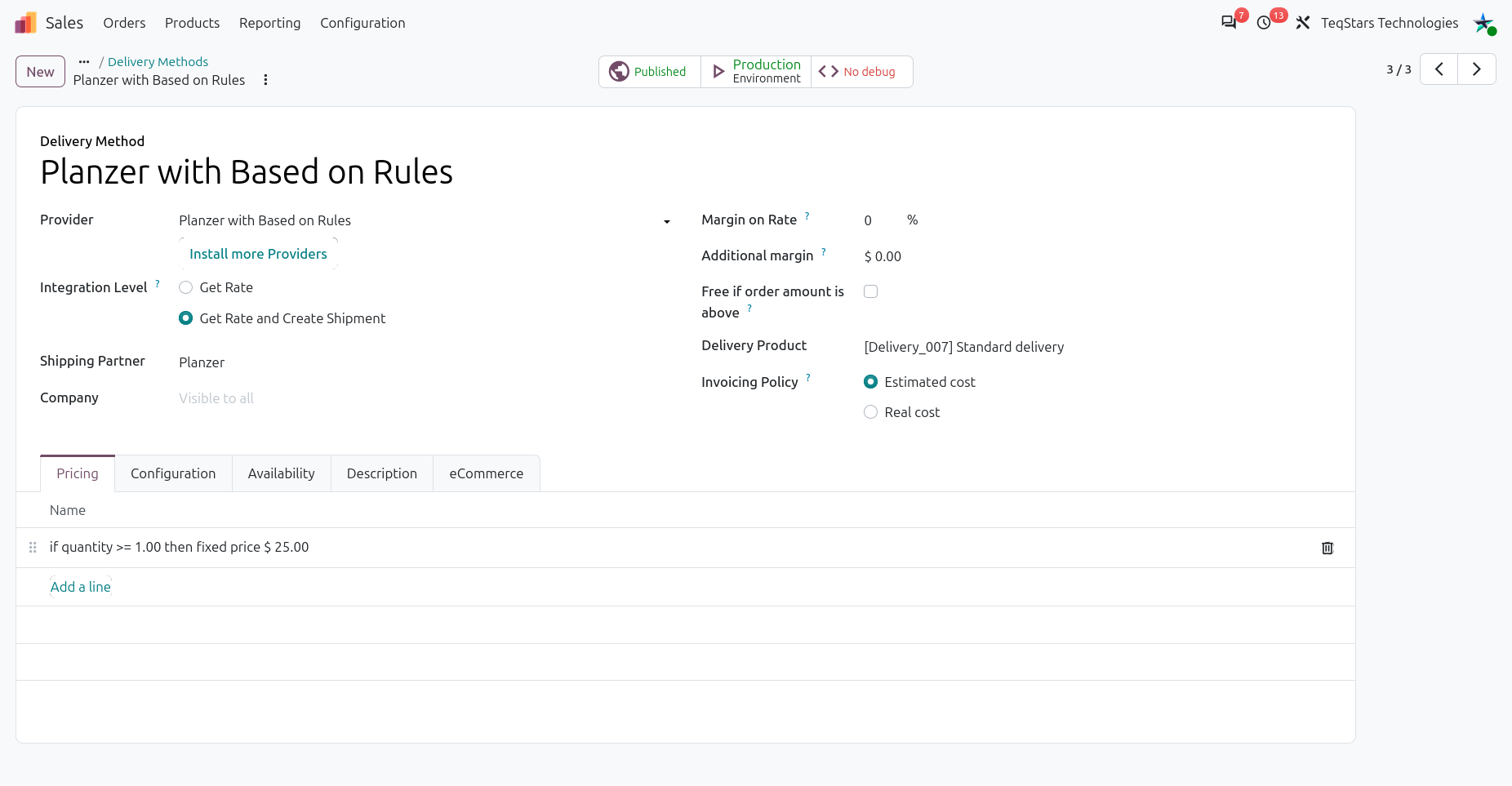Switch to the eCommerce tab
This screenshot has height=786, width=1512.
(x=487, y=473)
